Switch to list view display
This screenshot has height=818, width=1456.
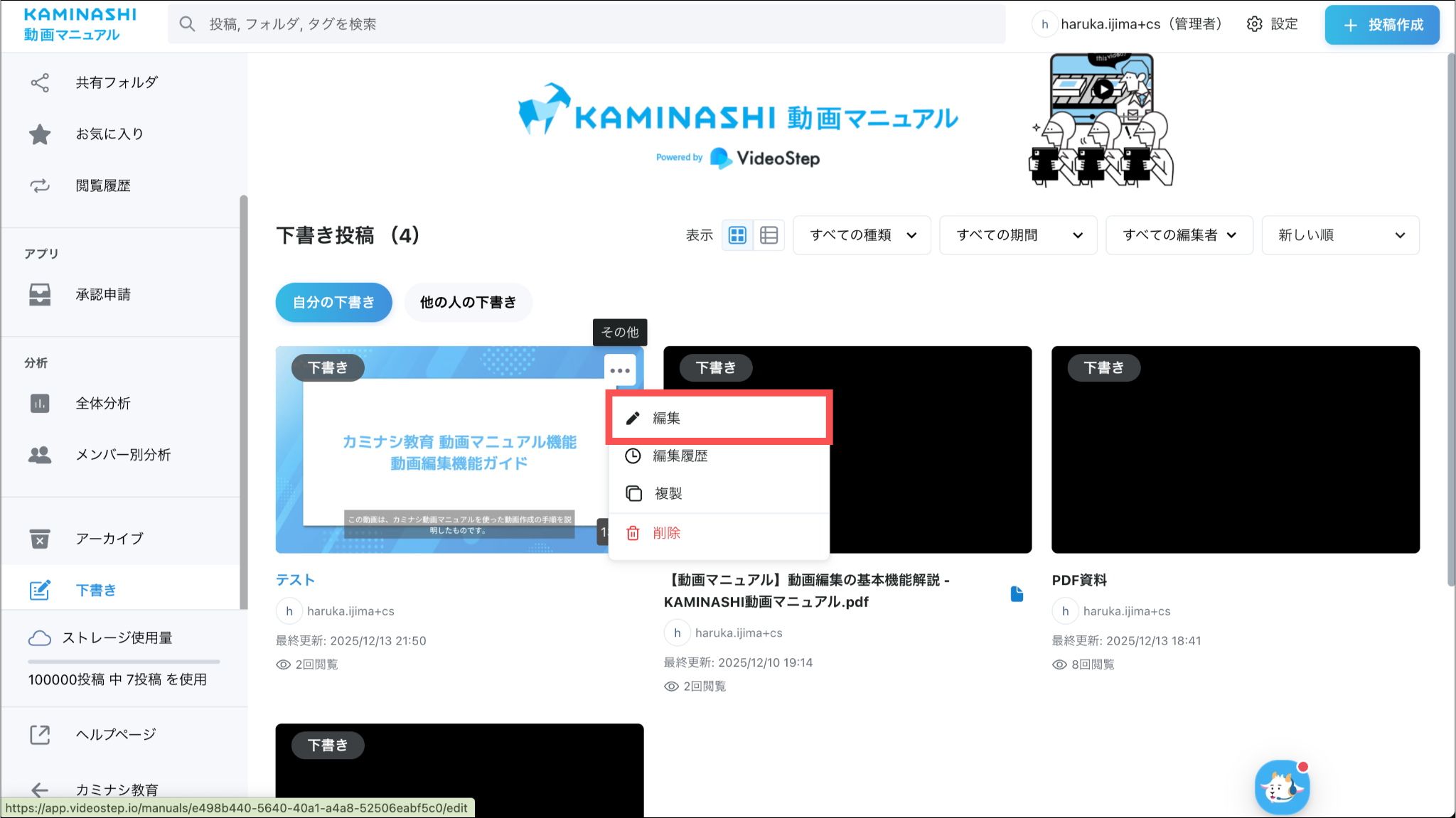[x=769, y=235]
